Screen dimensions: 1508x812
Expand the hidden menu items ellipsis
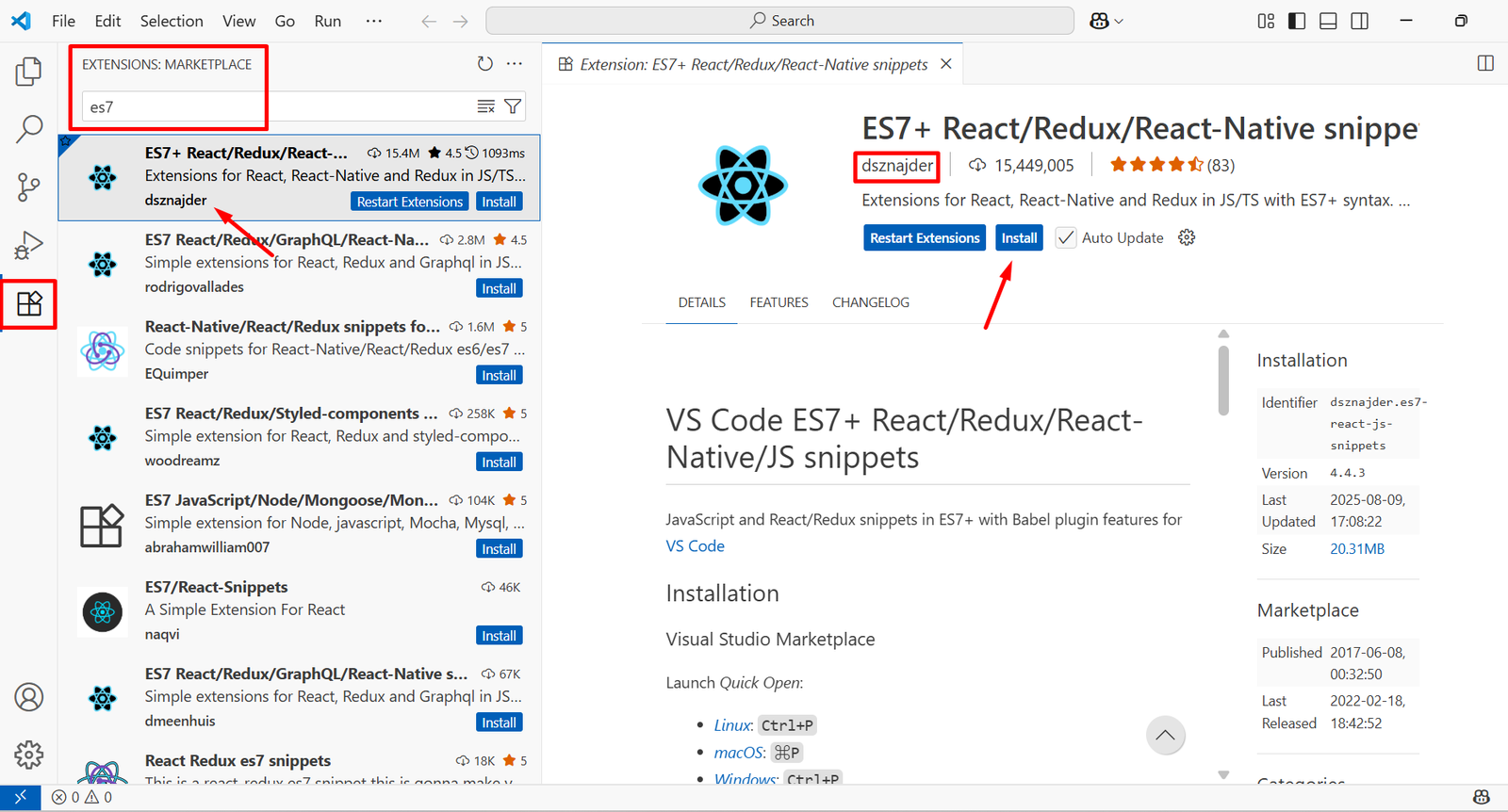pos(374,21)
